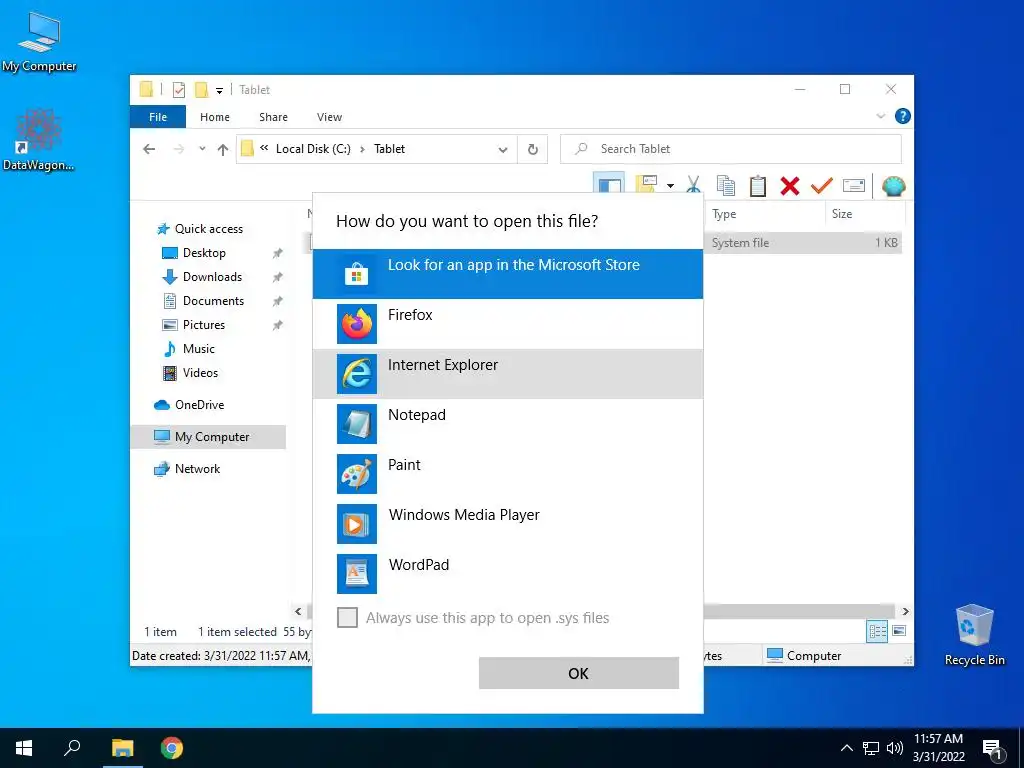This screenshot has width=1024, height=768.
Task: Open the recent locations dropdown arrow
Action: click(x=202, y=149)
